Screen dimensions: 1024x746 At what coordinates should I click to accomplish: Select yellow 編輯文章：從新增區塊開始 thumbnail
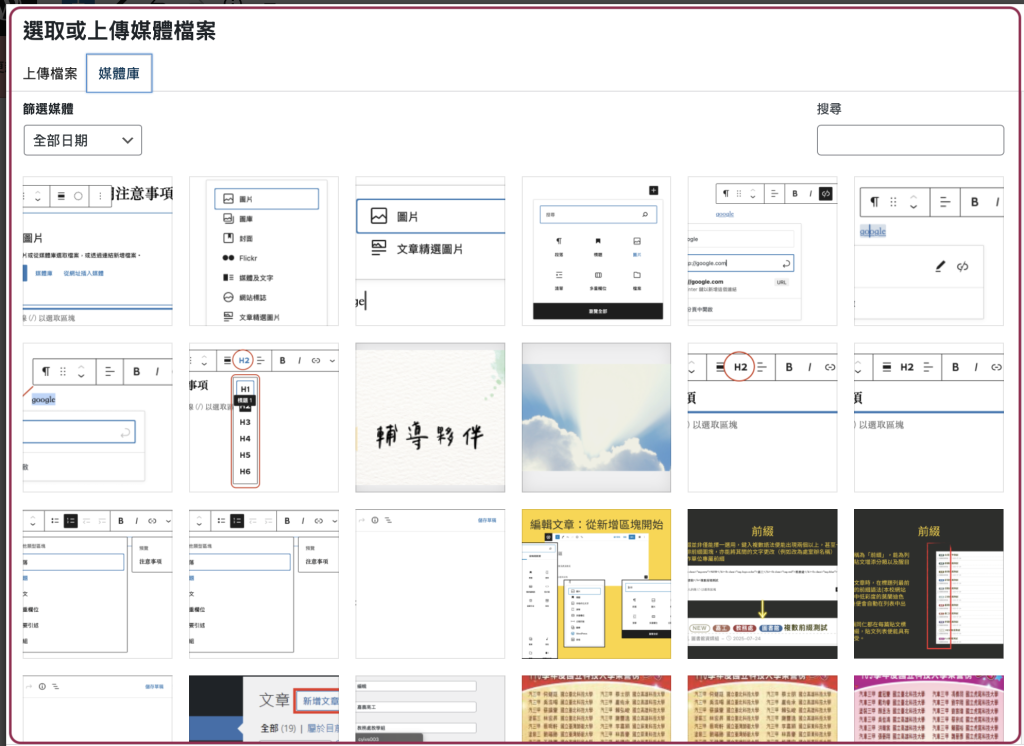(596, 584)
